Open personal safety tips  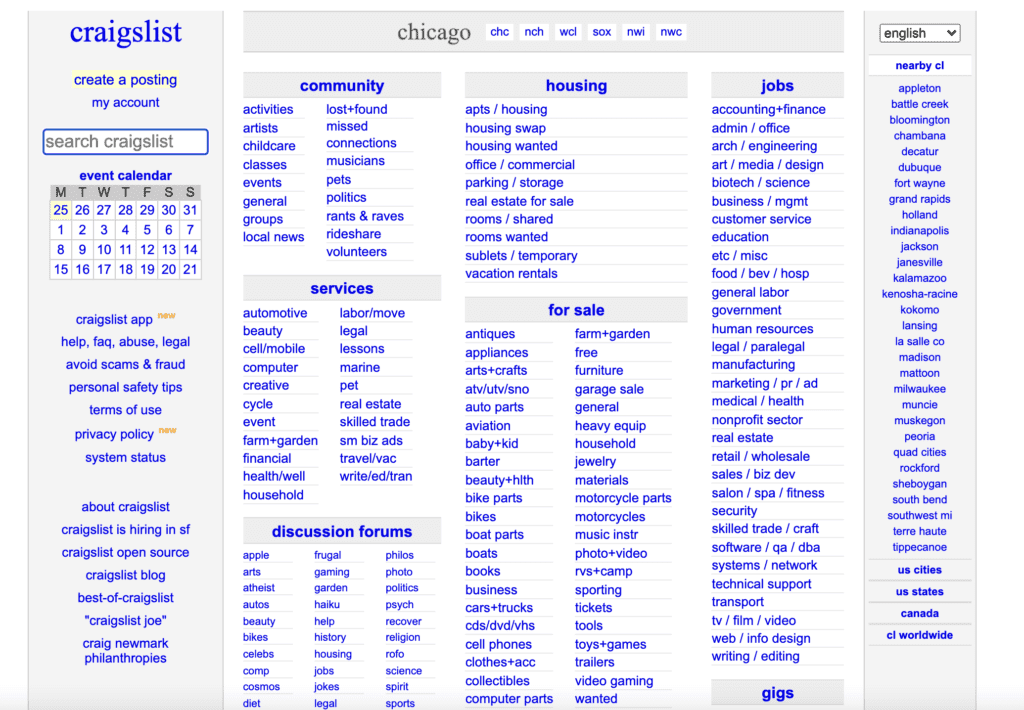125,387
